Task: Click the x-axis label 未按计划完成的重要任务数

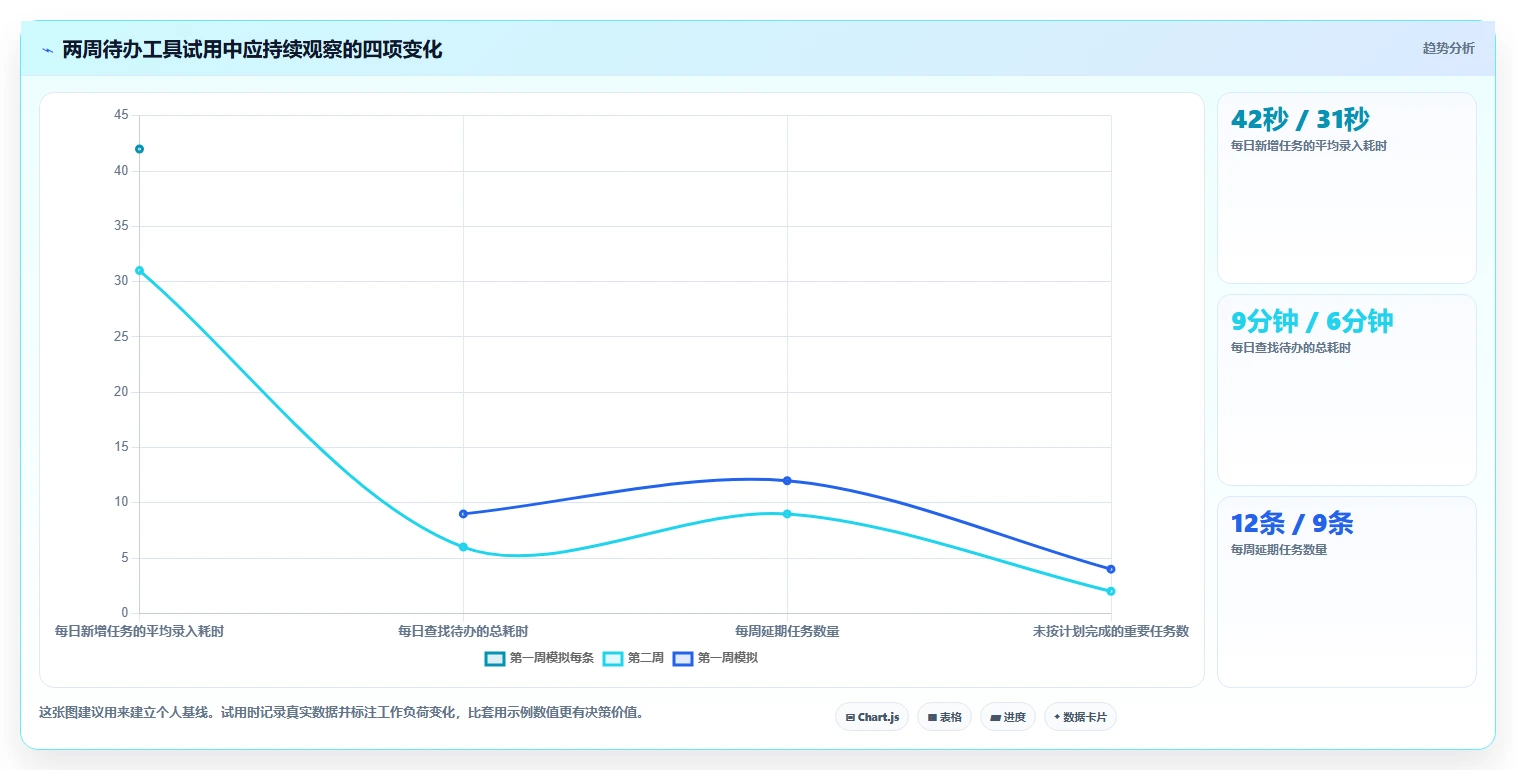Action: tap(1111, 632)
